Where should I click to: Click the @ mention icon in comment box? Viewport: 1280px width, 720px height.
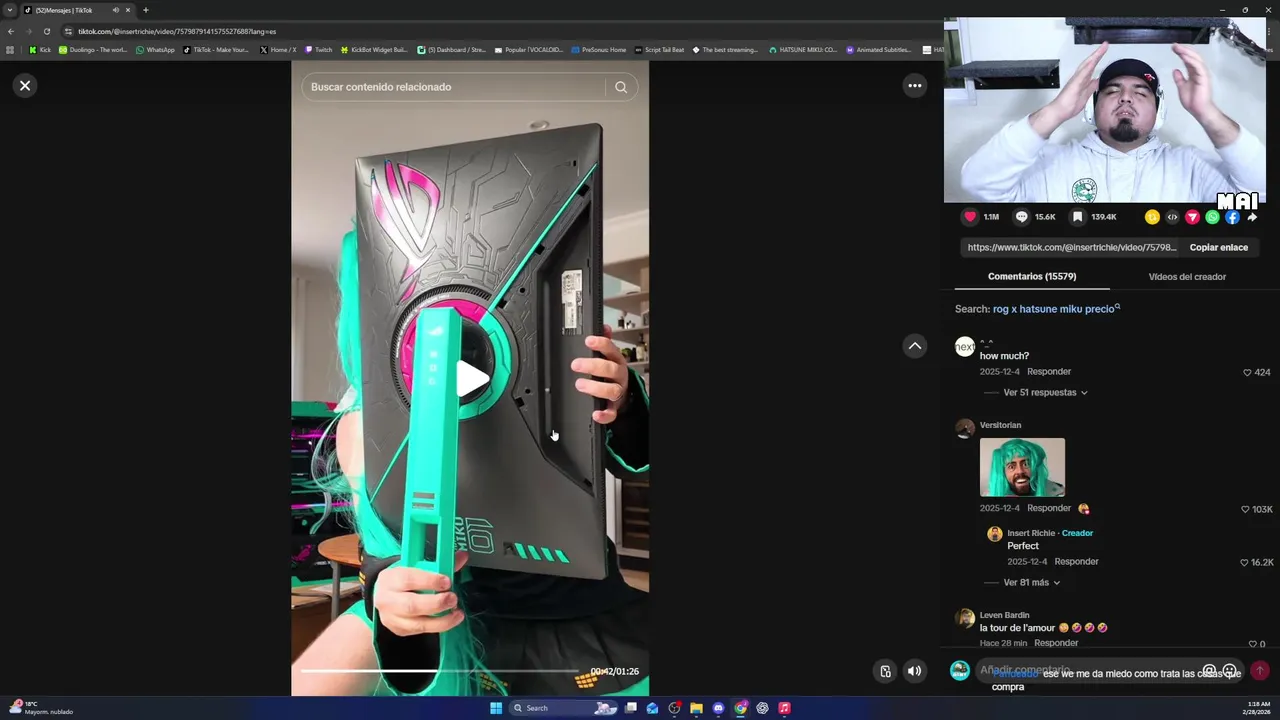(x=1209, y=671)
